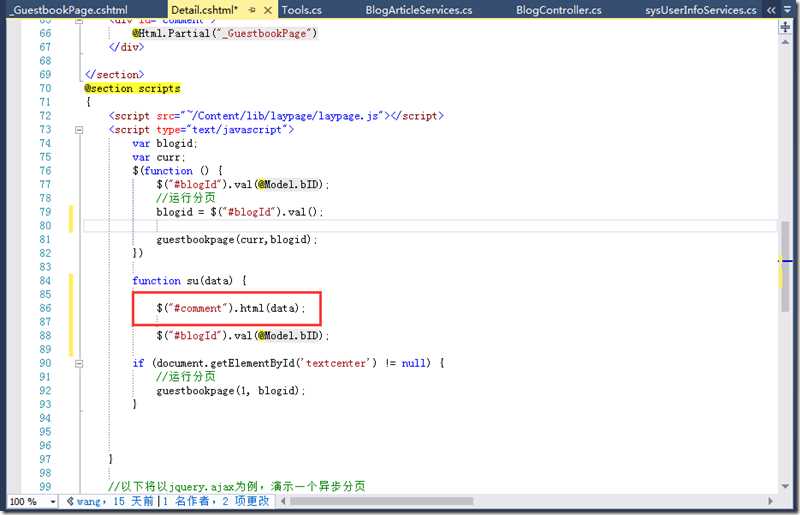Click @section scripts highlighted text
Screen dimensions: 800x515
(x=132, y=88)
